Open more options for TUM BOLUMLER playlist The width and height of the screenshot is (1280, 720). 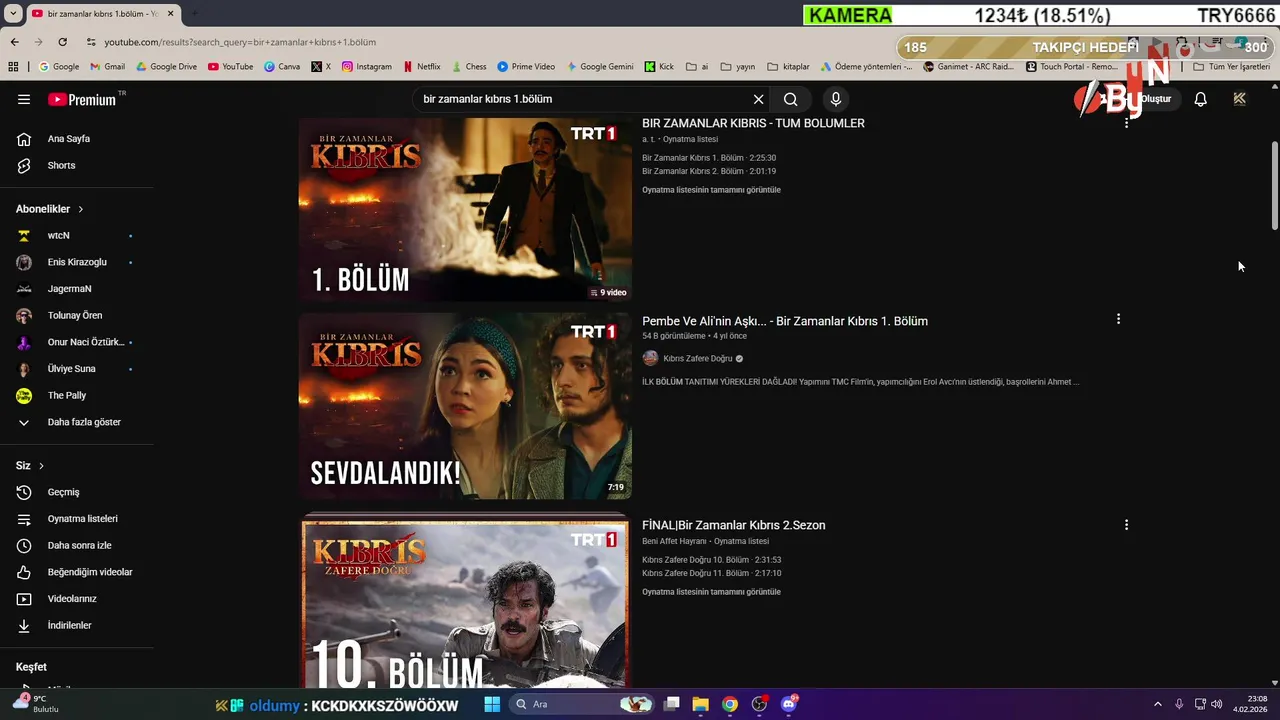[1126, 123]
